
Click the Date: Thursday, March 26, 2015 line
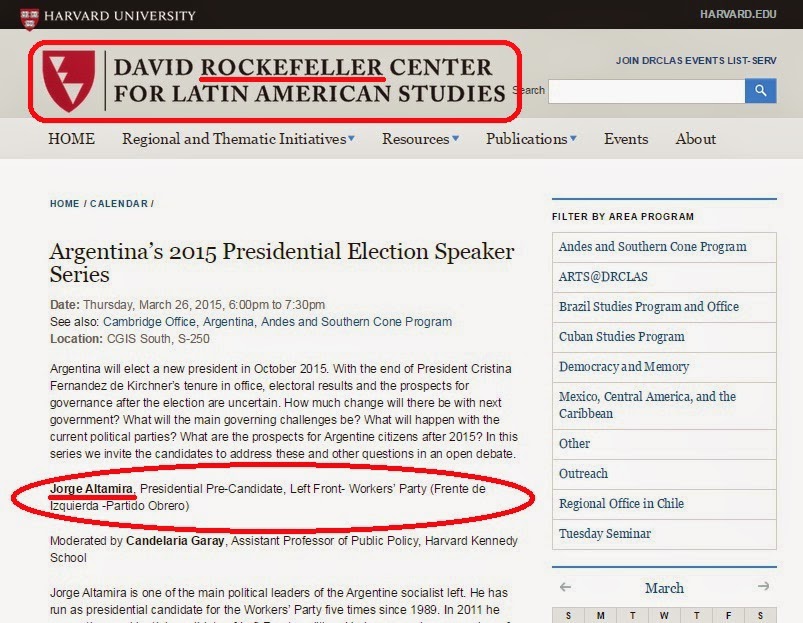click(x=187, y=305)
